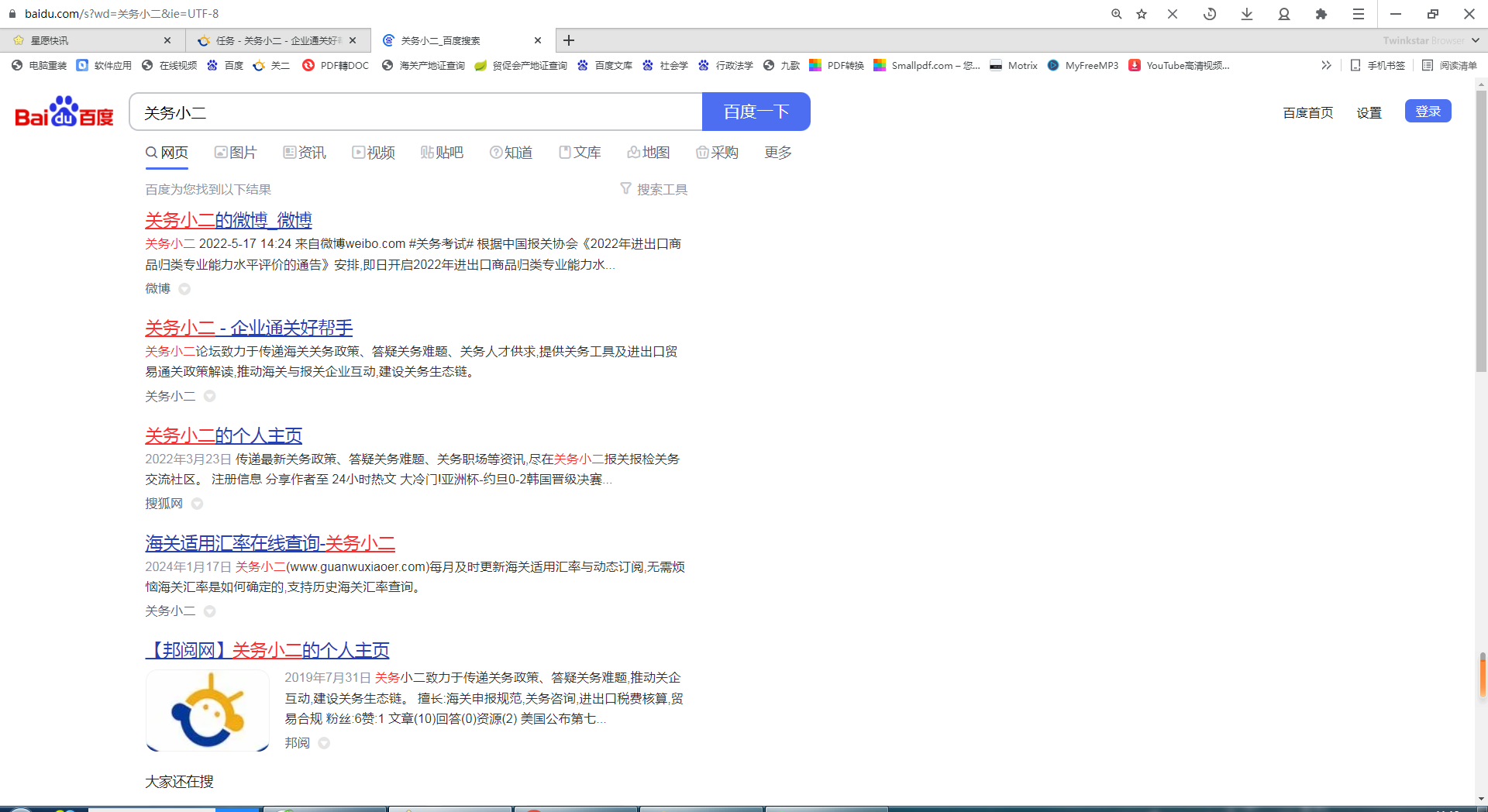Click the 百度一下 search button

(x=756, y=112)
